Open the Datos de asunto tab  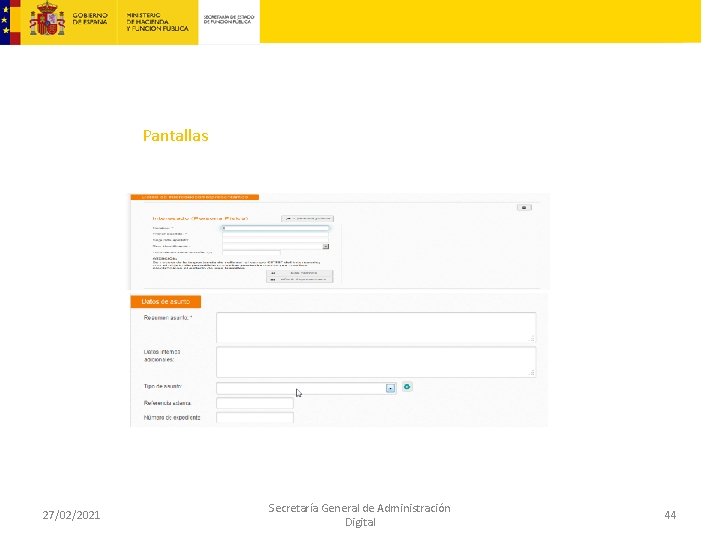tap(166, 302)
